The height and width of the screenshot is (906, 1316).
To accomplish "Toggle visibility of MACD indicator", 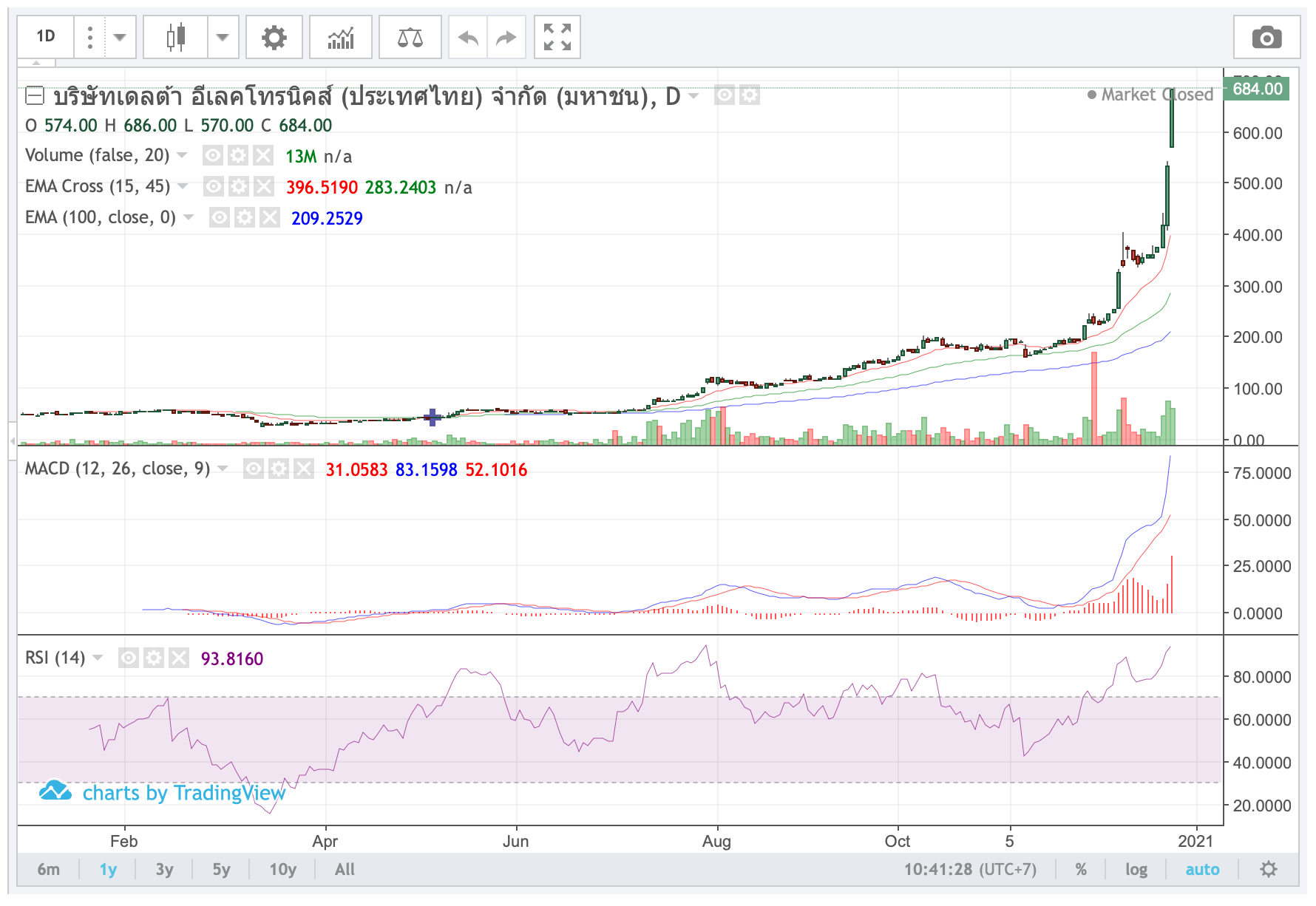I will [254, 469].
